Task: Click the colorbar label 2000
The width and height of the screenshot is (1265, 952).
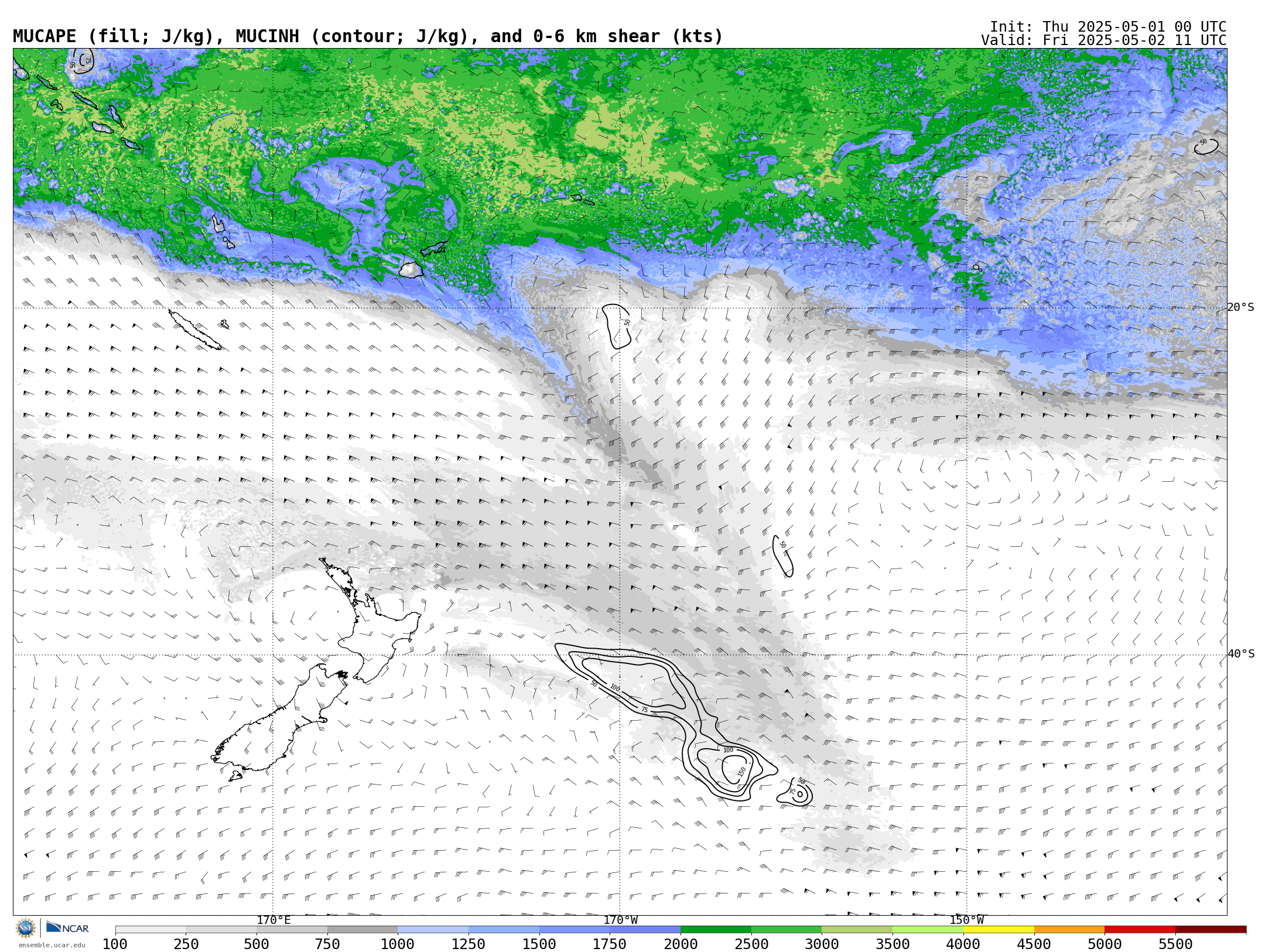Action: click(x=681, y=944)
